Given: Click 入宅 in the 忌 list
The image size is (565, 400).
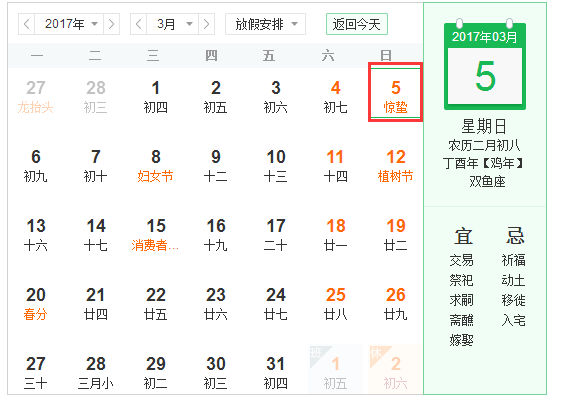Looking at the screenshot, I should click(513, 320).
